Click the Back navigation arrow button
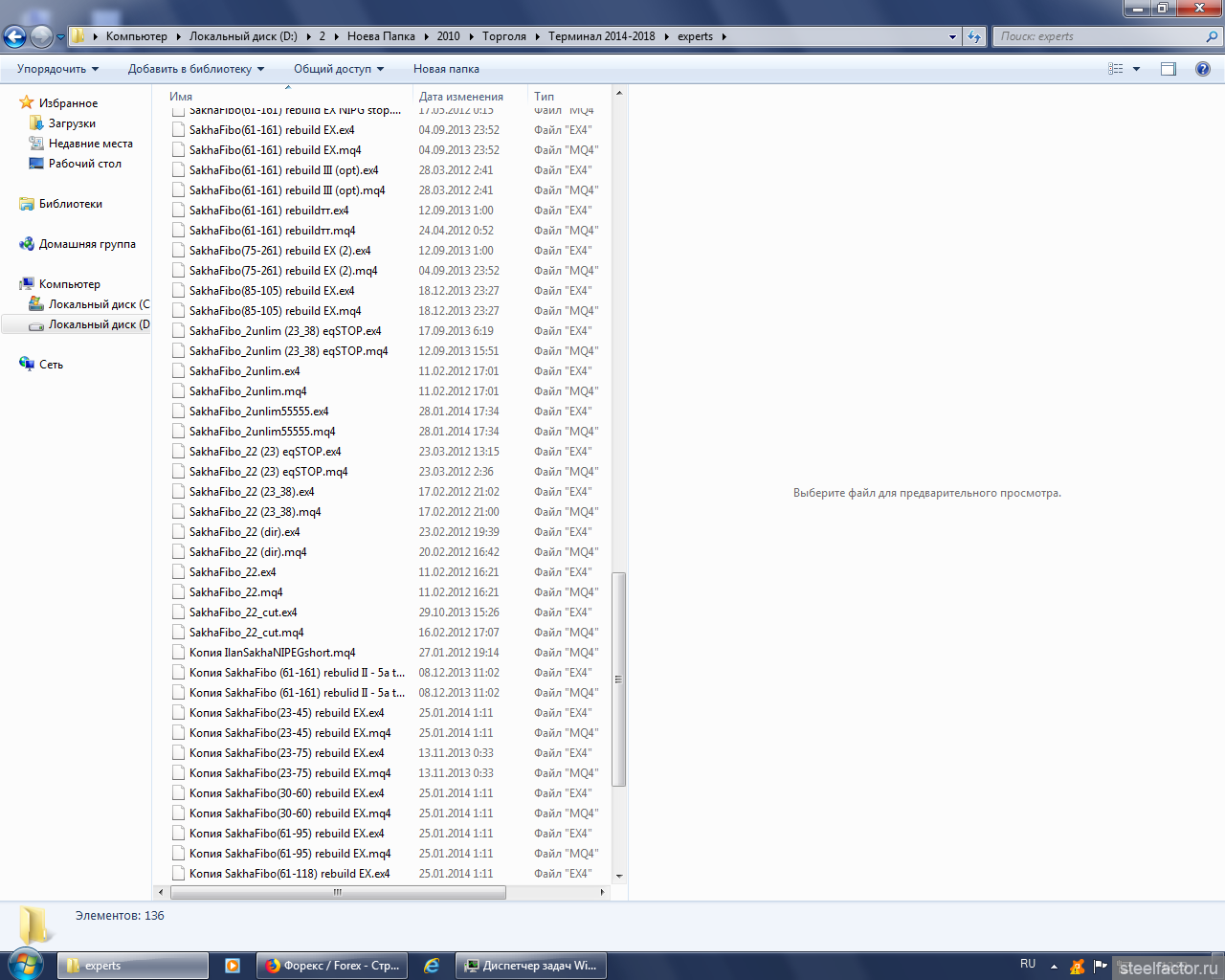 click(14, 36)
